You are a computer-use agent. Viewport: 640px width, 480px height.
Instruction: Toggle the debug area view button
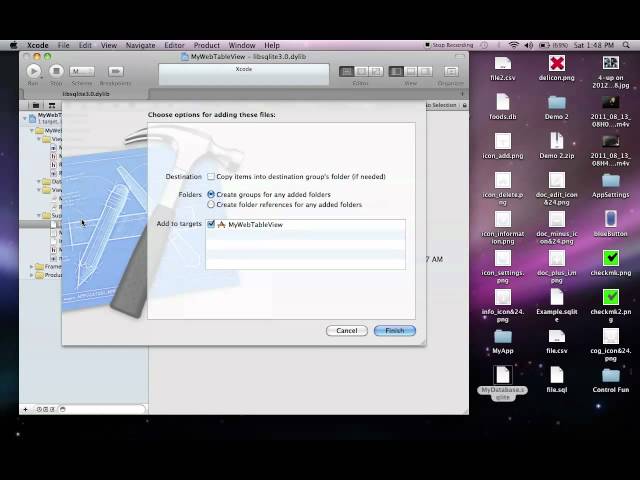tap(411, 71)
